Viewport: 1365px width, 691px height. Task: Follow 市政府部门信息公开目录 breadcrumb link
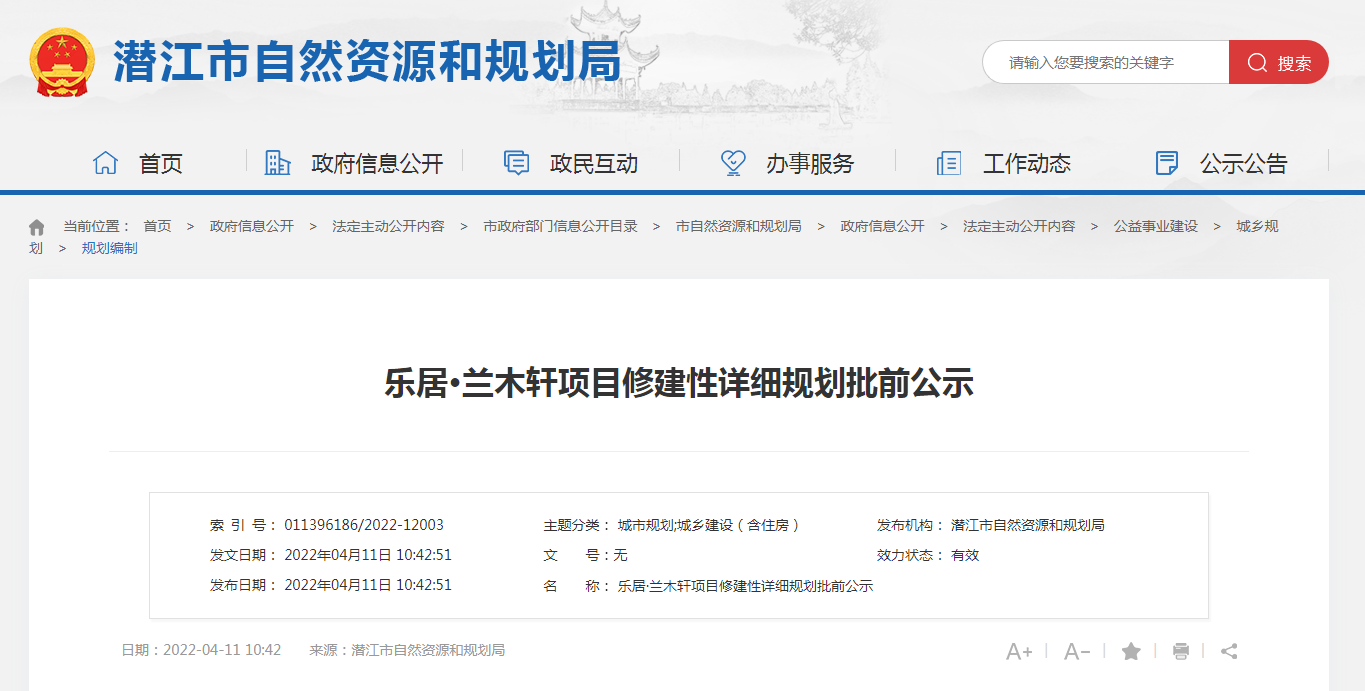click(560, 227)
